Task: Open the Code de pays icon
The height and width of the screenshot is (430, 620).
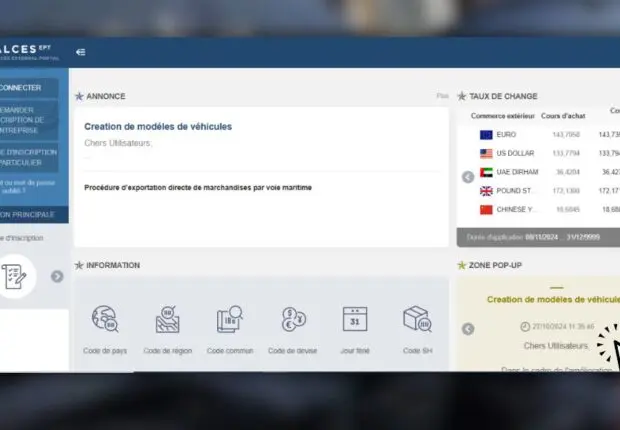Action: point(105,318)
